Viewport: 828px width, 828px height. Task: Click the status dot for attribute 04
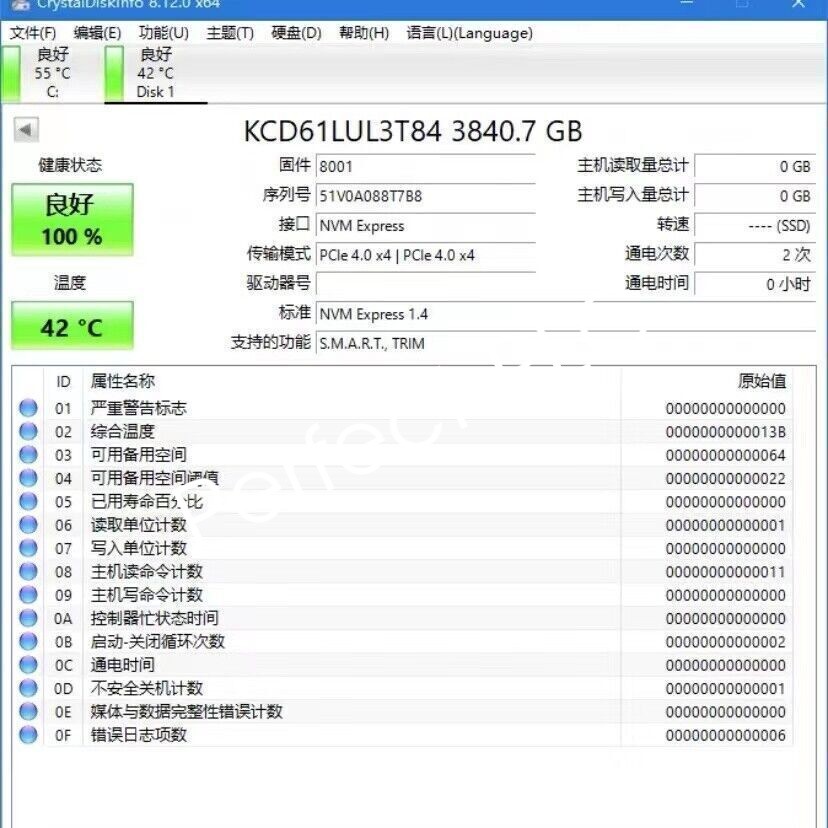pyautogui.click(x=29, y=478)
